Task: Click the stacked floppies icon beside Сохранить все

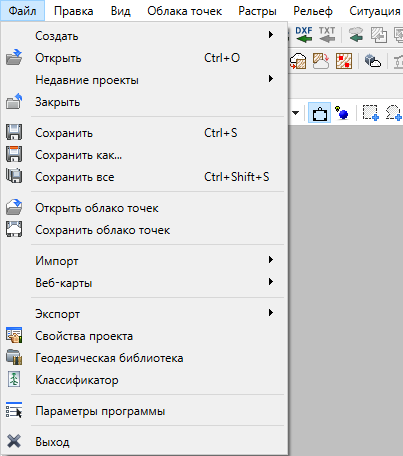Action: pos(14,176)
